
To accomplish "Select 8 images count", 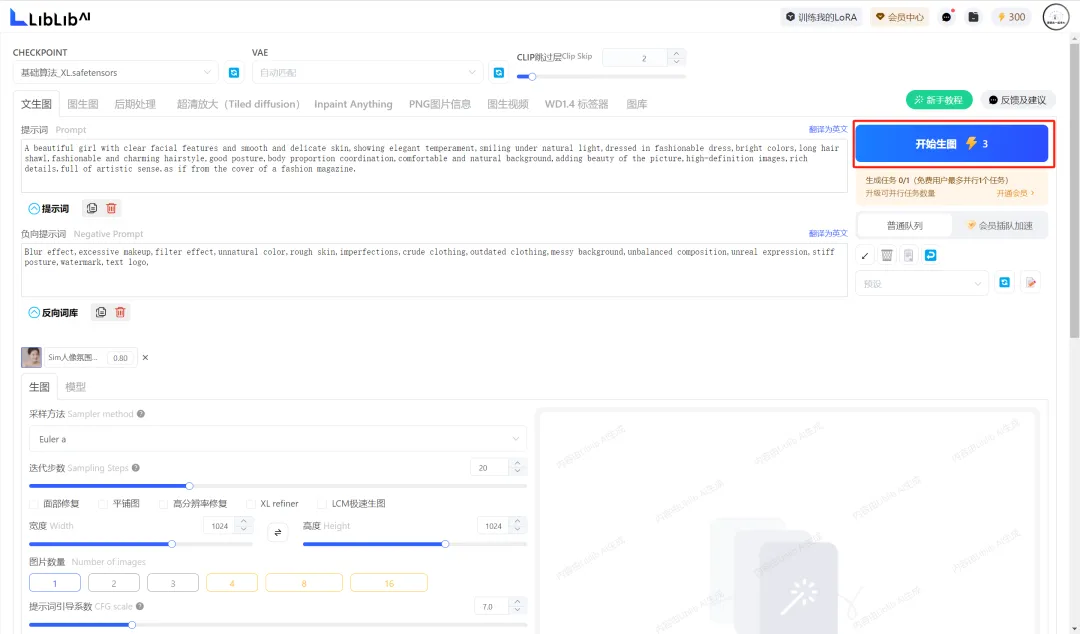I will (304, 583).
